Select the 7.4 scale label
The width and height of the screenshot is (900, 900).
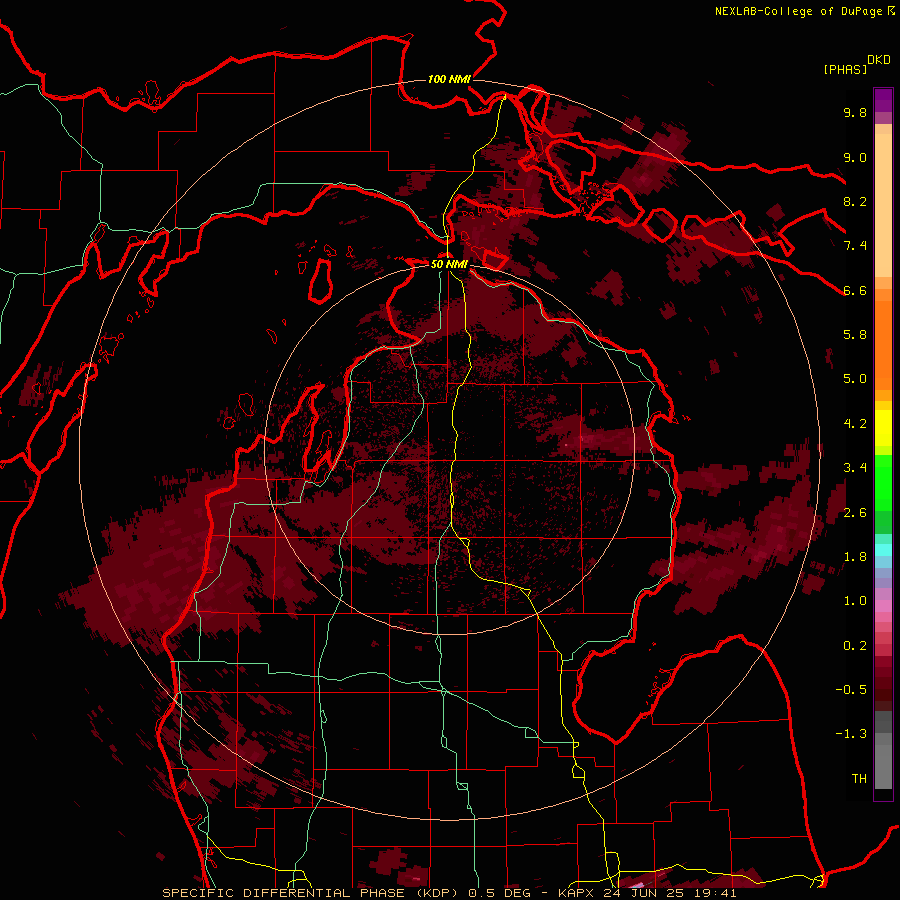(855, 246)
